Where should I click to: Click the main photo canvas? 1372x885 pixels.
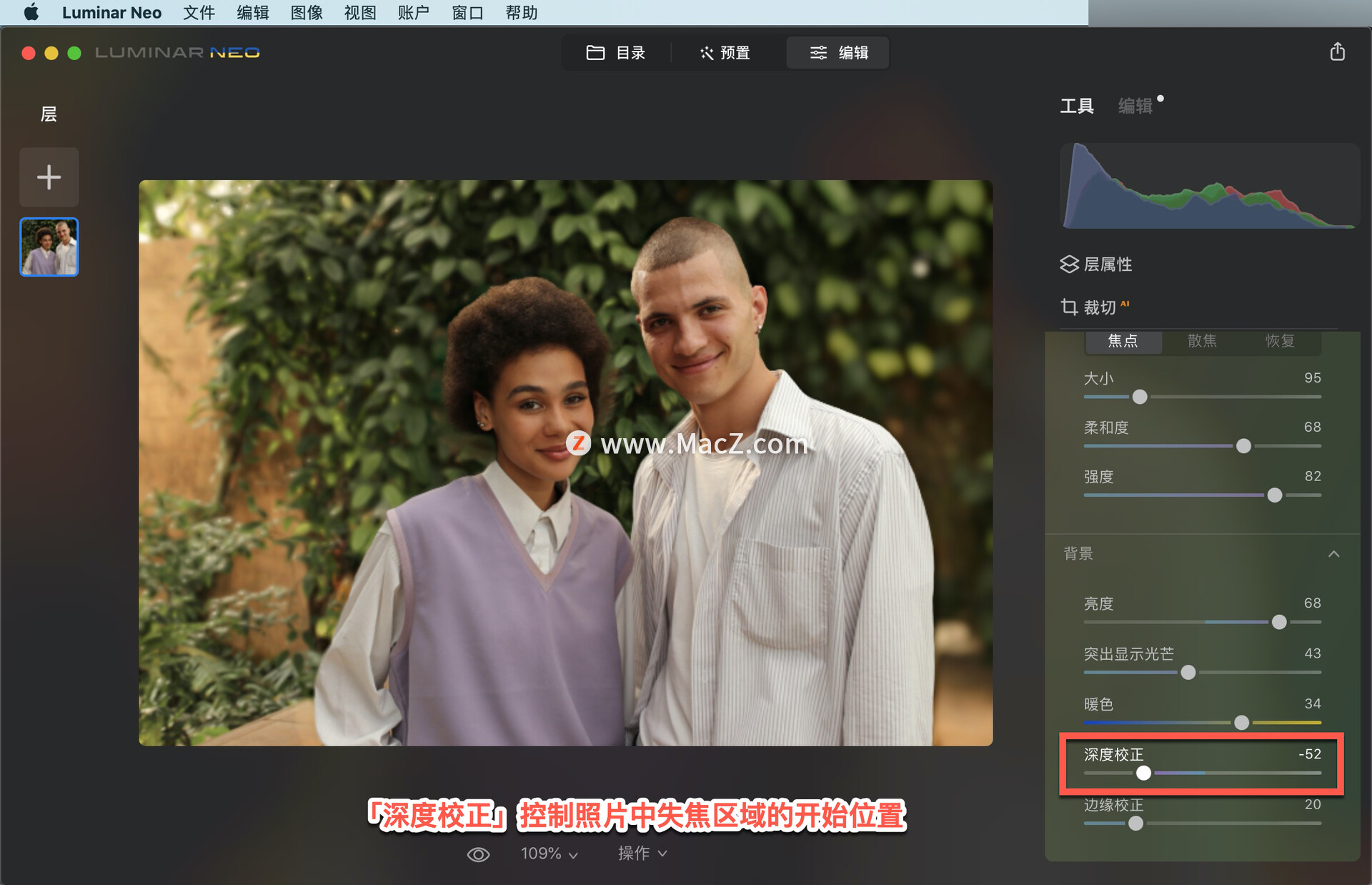(565, 463)
